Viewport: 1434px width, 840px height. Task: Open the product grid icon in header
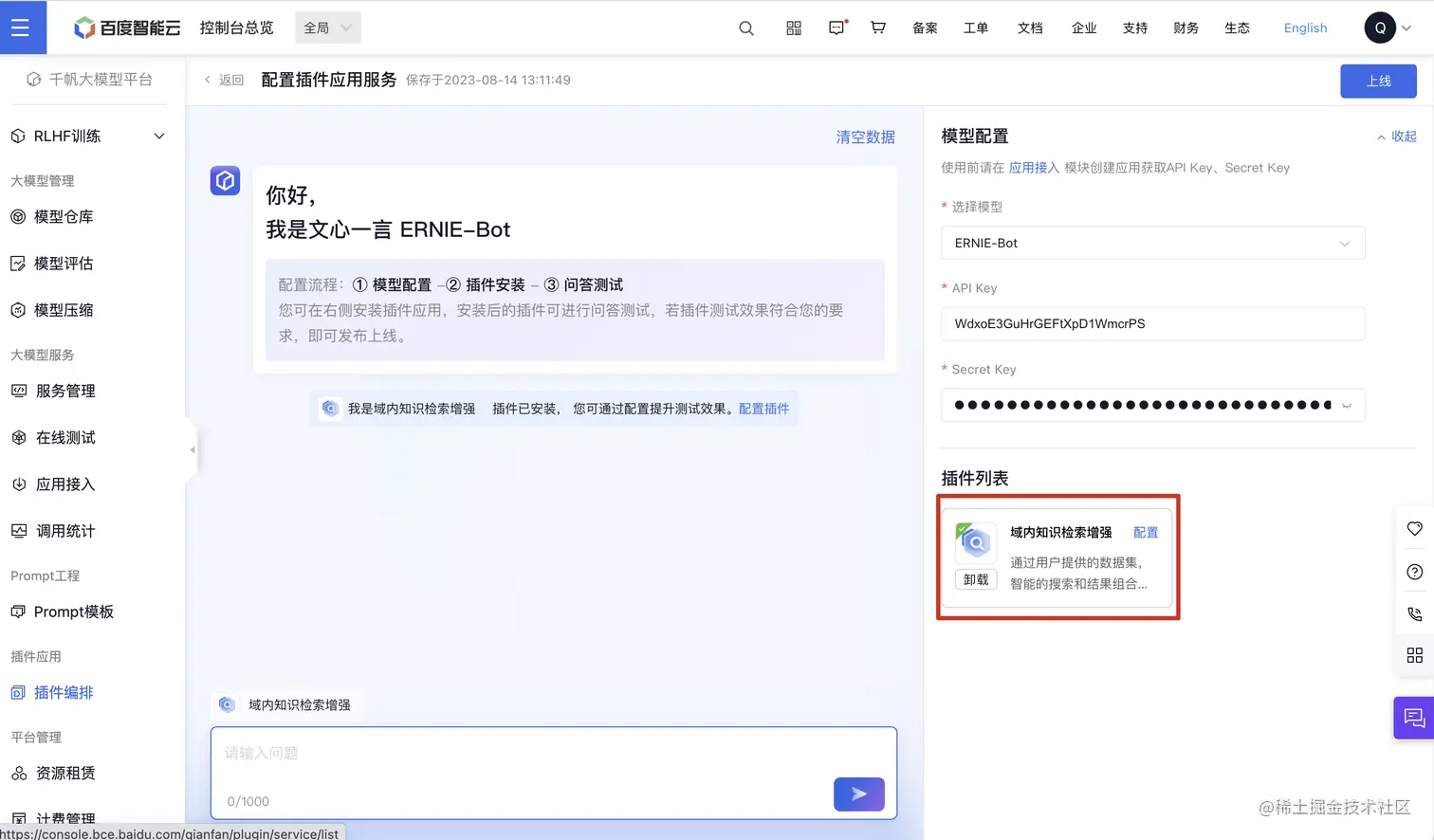(794, 28)
